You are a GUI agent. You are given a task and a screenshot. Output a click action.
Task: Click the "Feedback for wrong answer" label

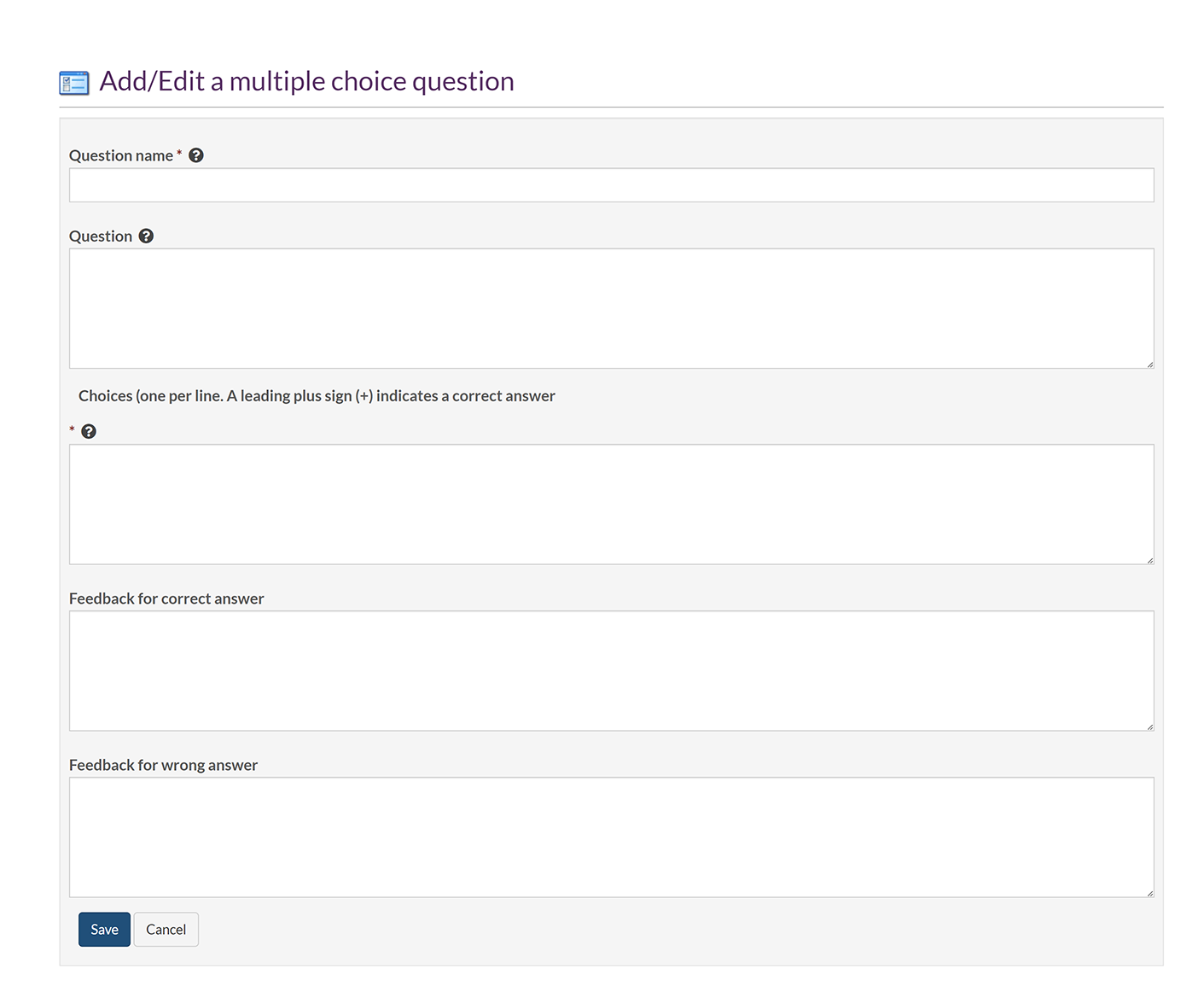point(163,766)
